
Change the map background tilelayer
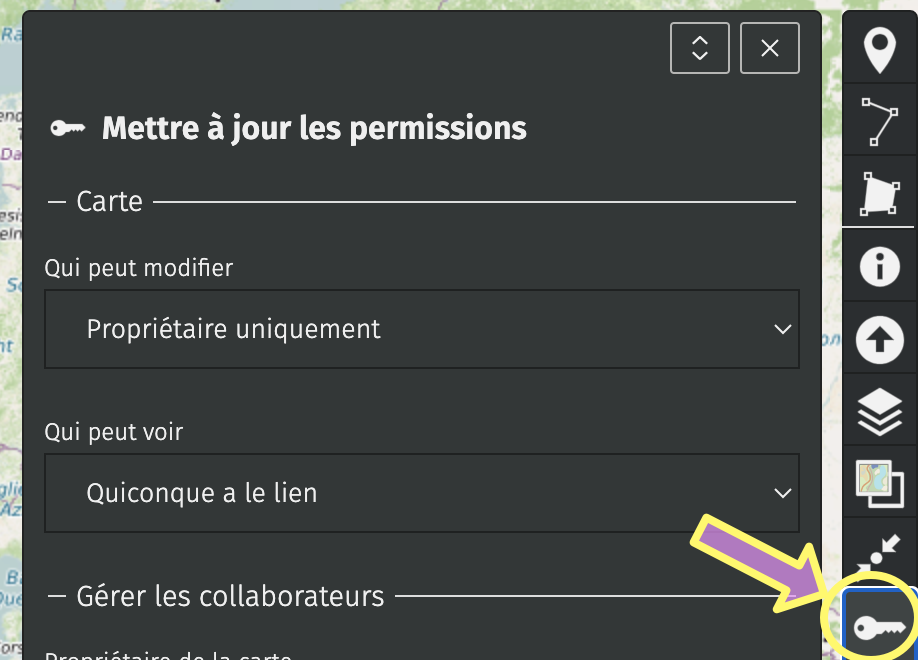point(878,483)
